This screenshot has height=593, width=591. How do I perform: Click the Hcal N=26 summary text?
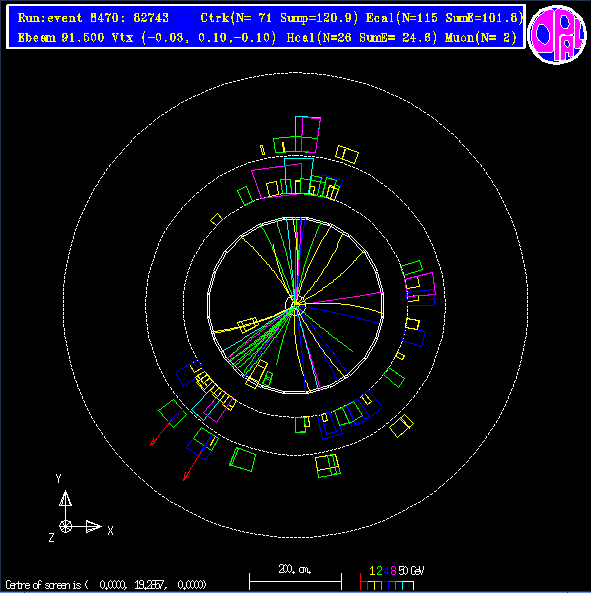click(x=362, y=37)
